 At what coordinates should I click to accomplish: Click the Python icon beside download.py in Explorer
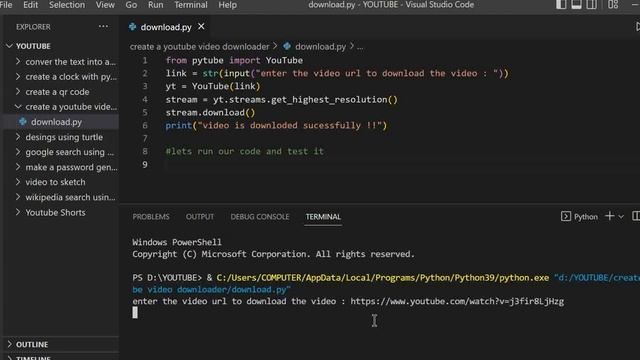[x=23, y=122]
